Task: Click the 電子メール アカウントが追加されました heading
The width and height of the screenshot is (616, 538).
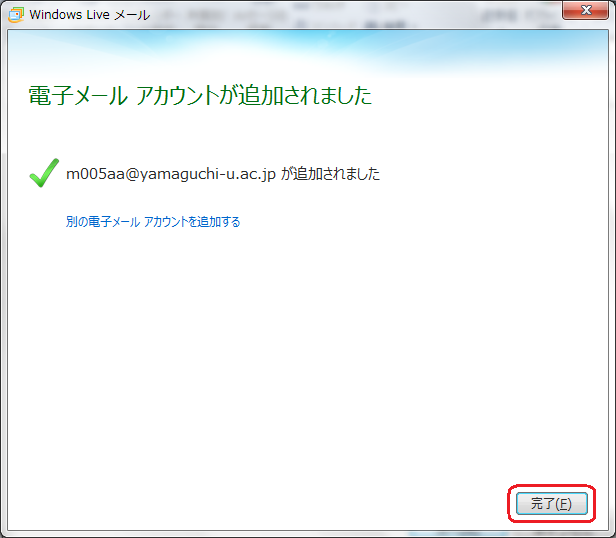Action: (x=200, y=95)
